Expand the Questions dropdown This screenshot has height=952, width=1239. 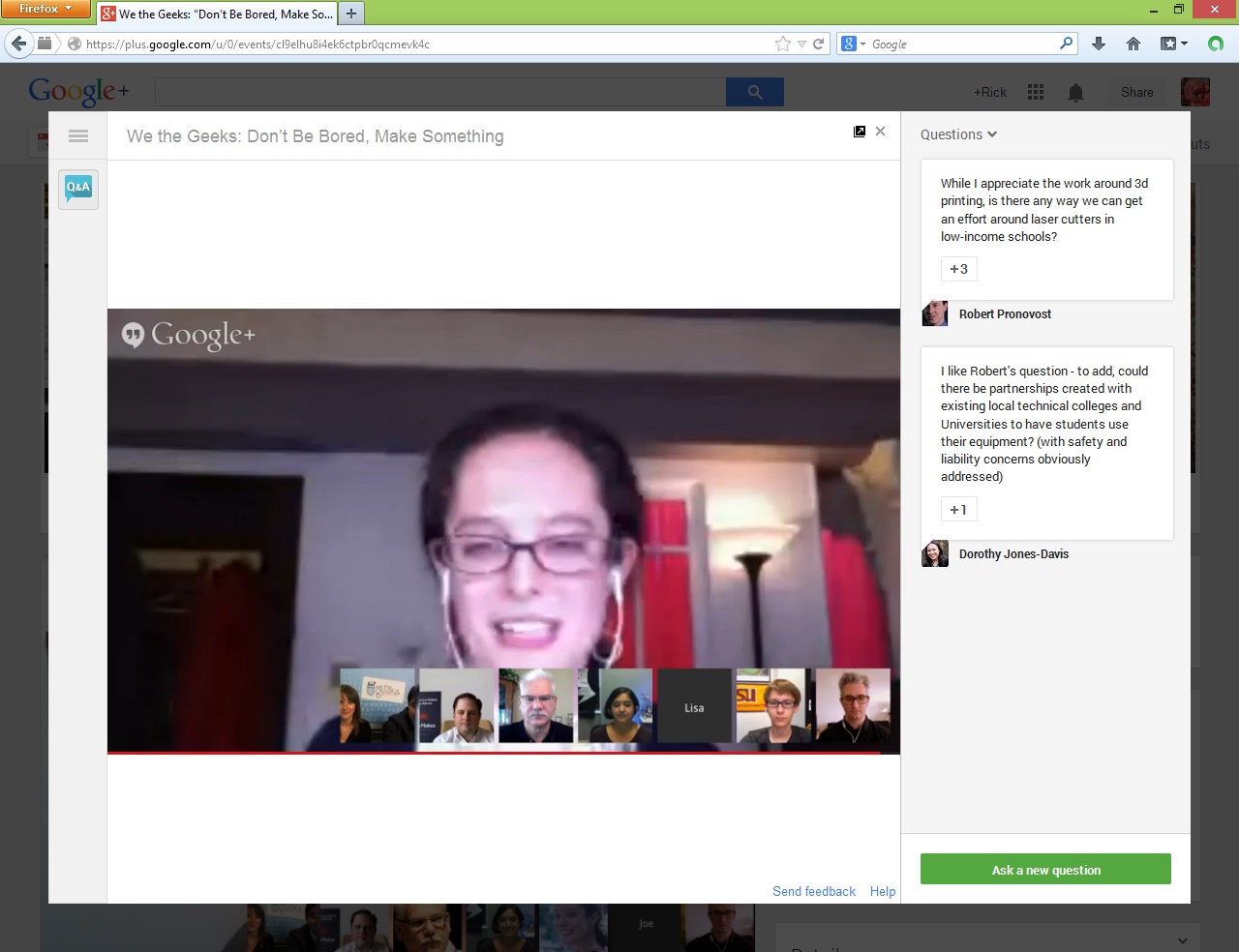point(958,134)
